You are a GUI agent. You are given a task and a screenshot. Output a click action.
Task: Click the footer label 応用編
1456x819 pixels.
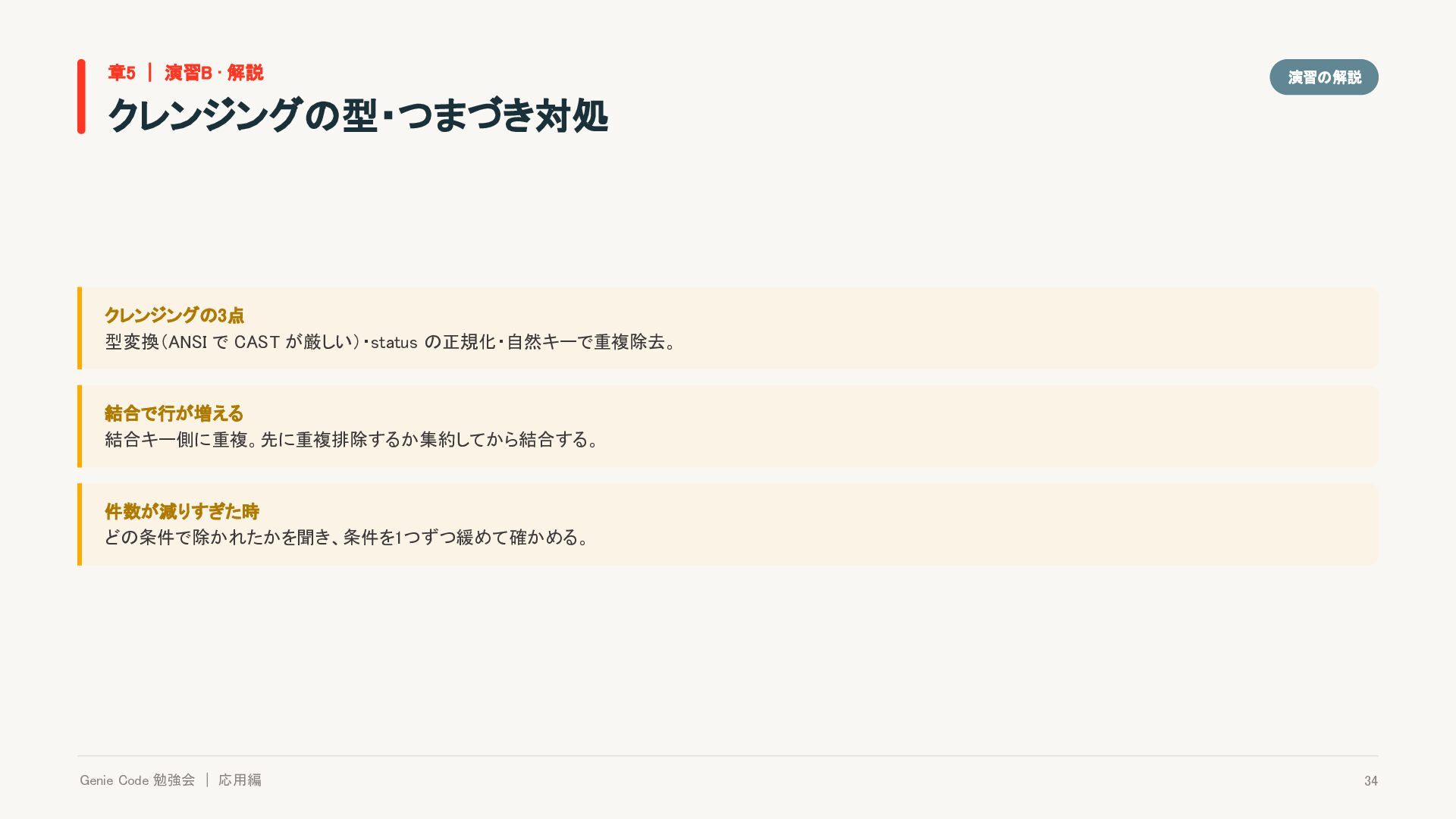(240, 780)
